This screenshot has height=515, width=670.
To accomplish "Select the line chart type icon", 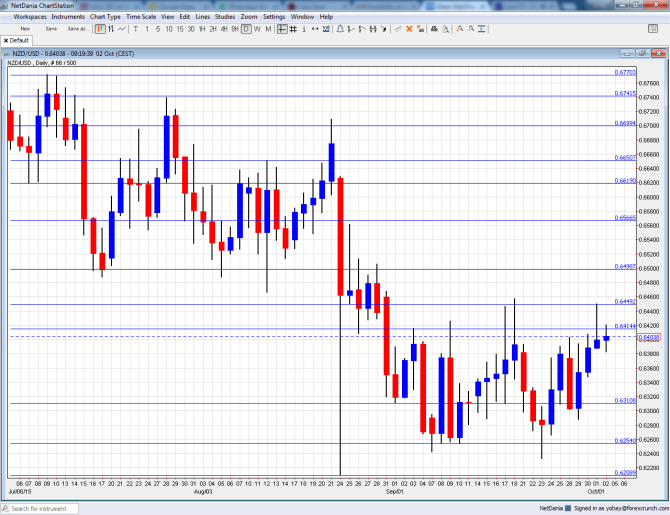I will point(122,29).
